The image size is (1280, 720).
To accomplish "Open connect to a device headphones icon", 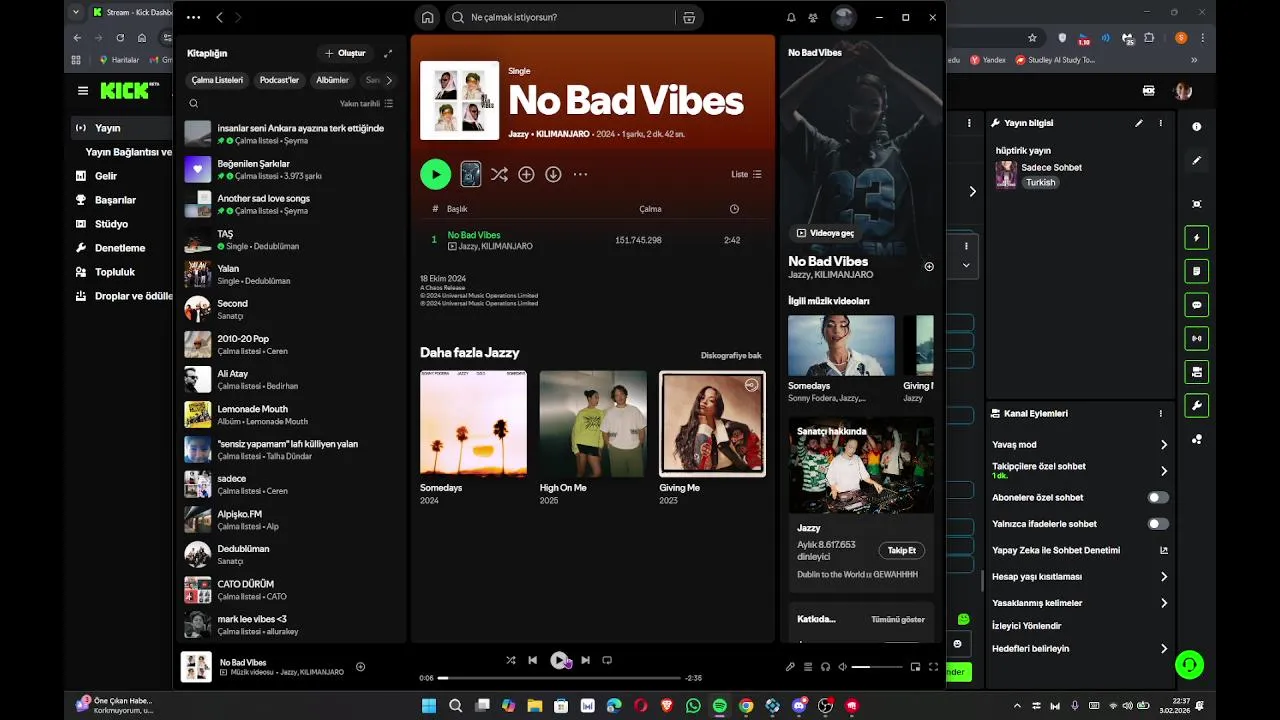I will (825, 667).
